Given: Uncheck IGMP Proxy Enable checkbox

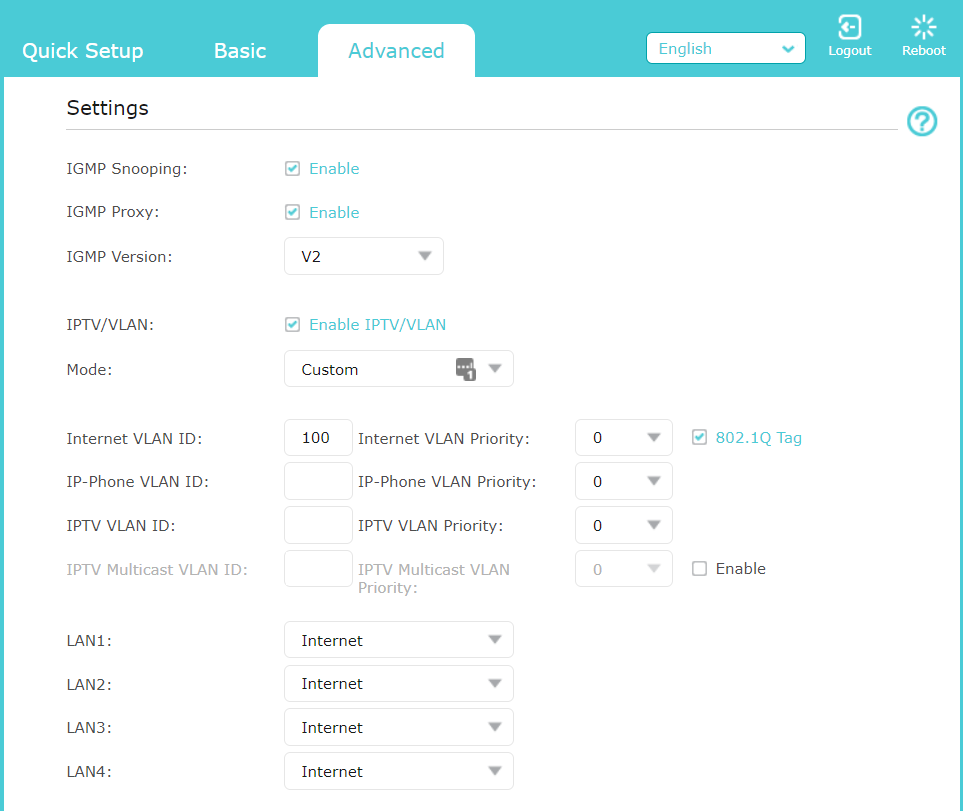Looking at the screenshot, I should tap(292, 212).
